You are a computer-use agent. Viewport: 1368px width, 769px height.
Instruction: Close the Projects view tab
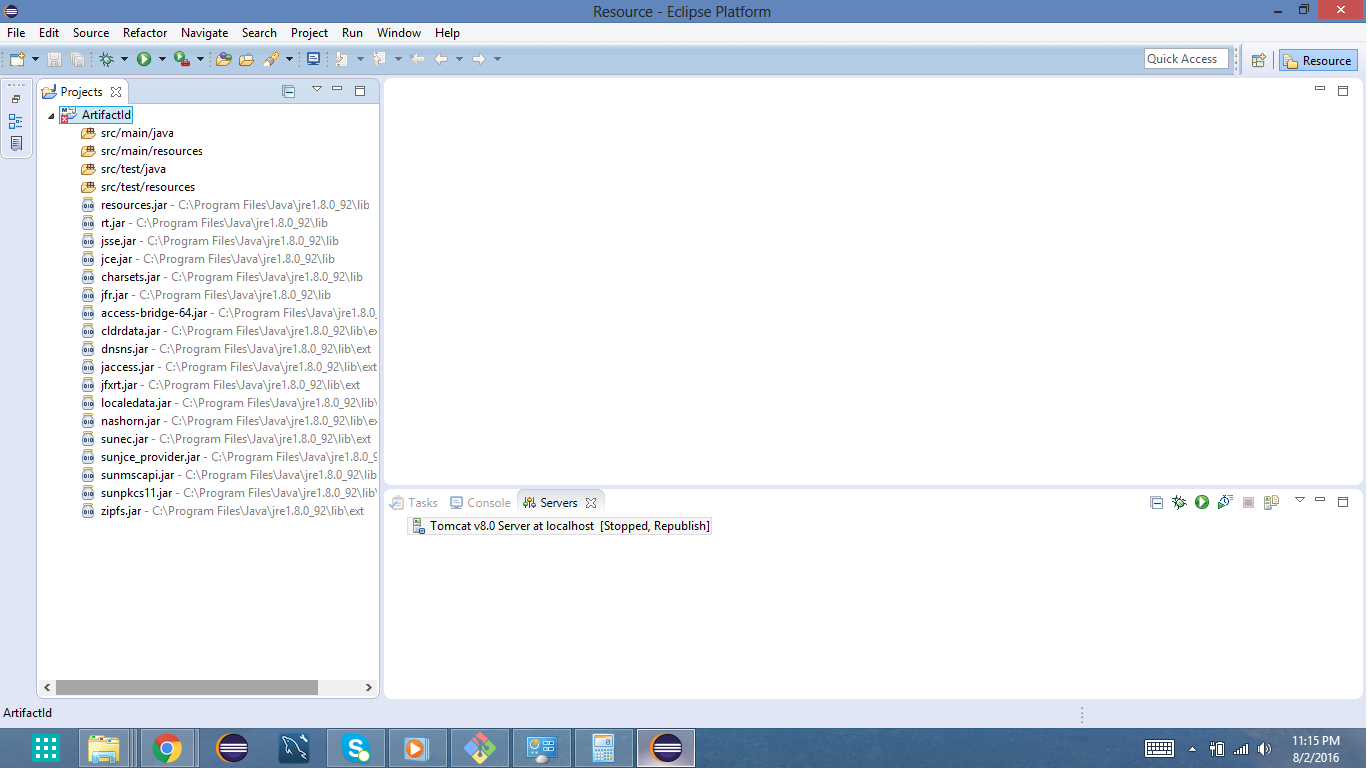pos(116,91)
